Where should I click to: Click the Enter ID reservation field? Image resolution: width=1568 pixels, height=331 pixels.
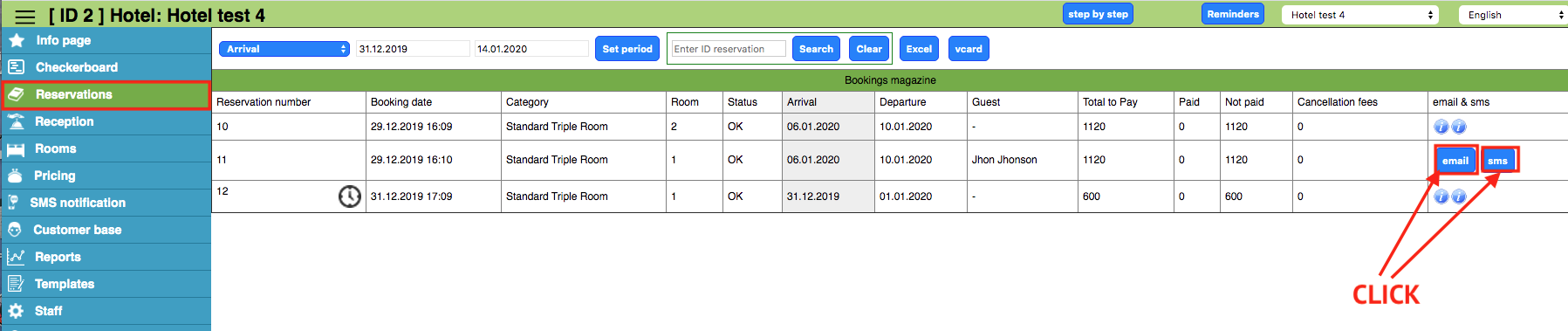[729, 49]
